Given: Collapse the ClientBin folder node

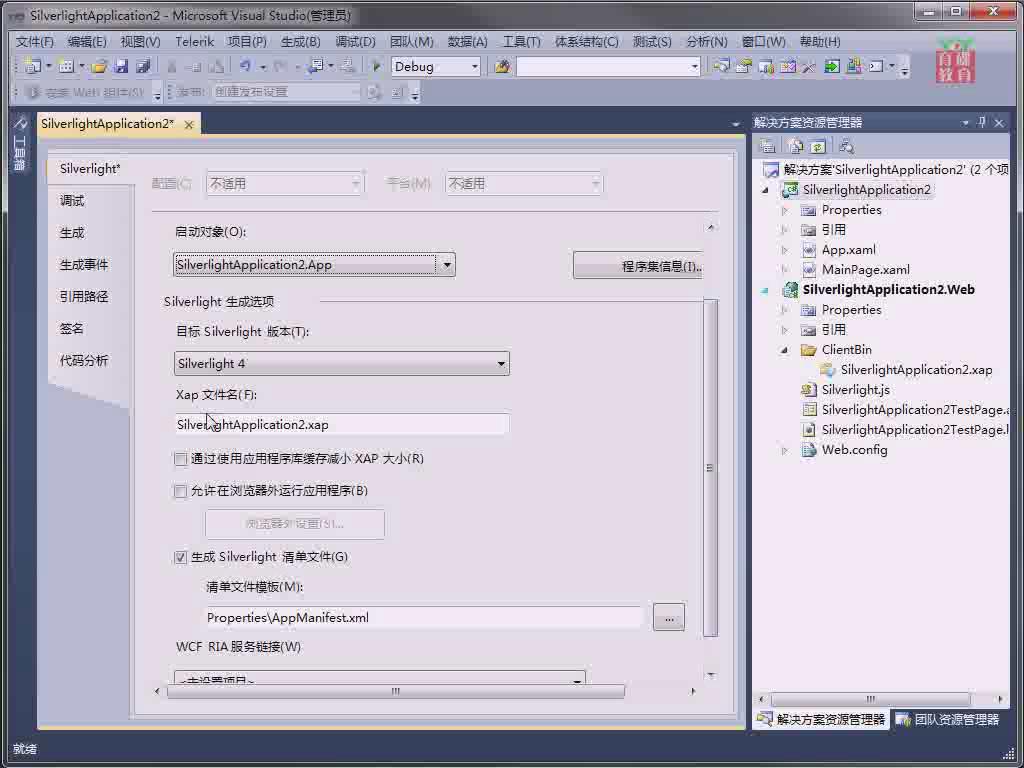Looking at the screenshot, I should tap(785, 350).
